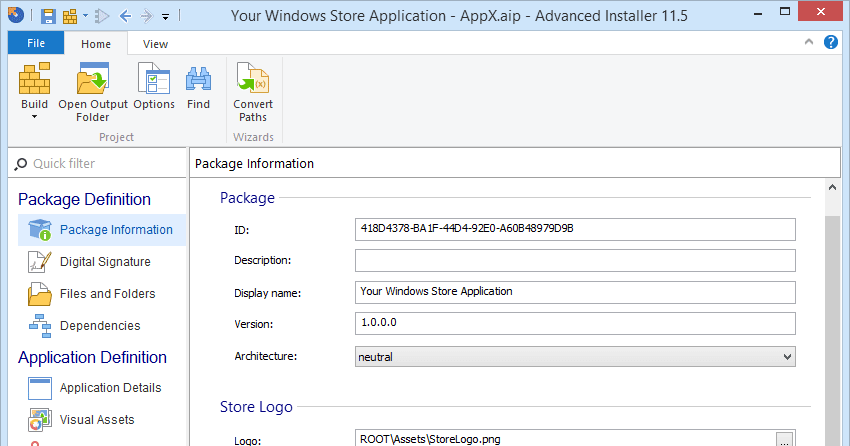
Task: Click the quick access Build icon in title bar
Action: (70, 16)
